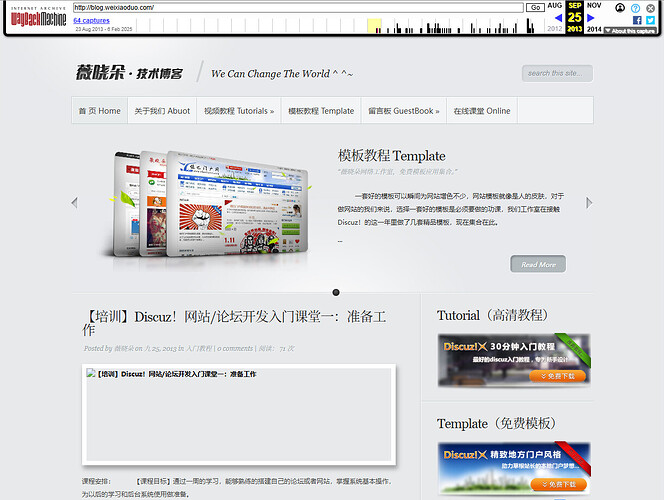
Task: Click the Read More button
Action: (538, 264)
